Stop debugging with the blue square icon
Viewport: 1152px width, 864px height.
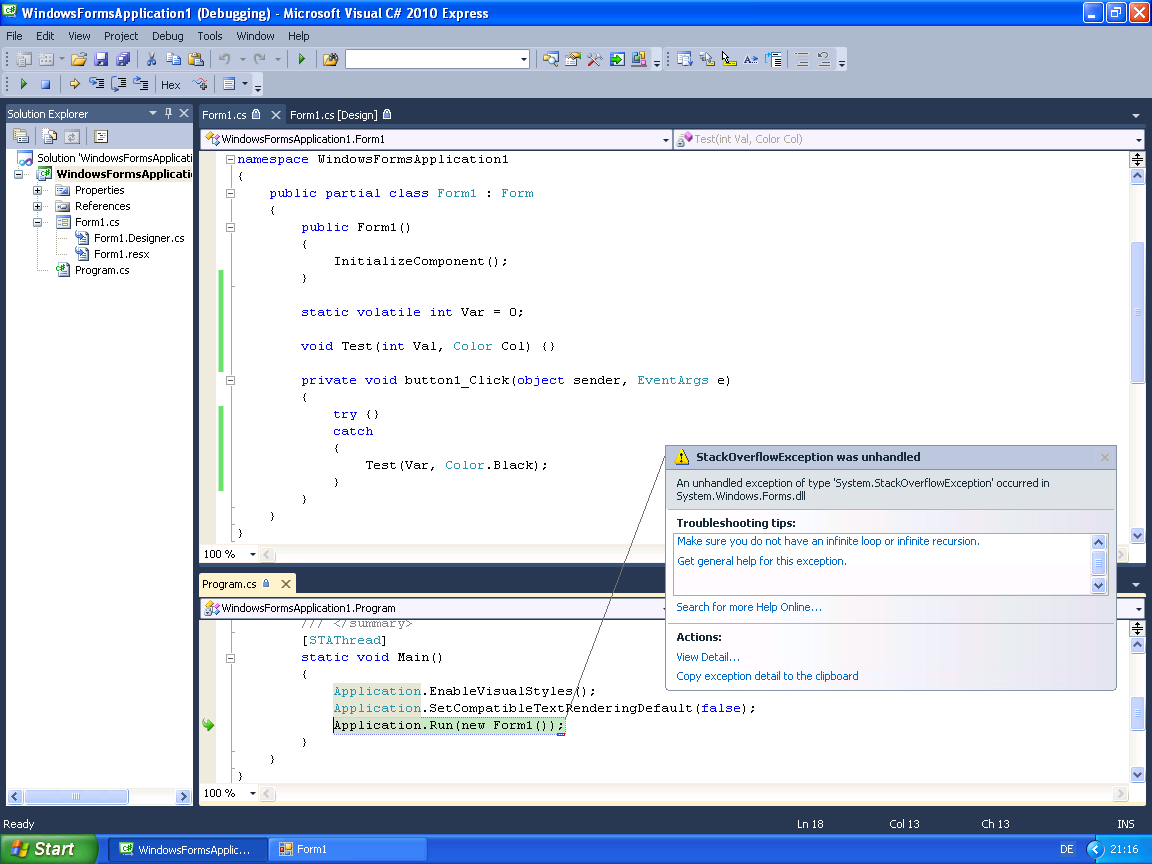[46, 84]
